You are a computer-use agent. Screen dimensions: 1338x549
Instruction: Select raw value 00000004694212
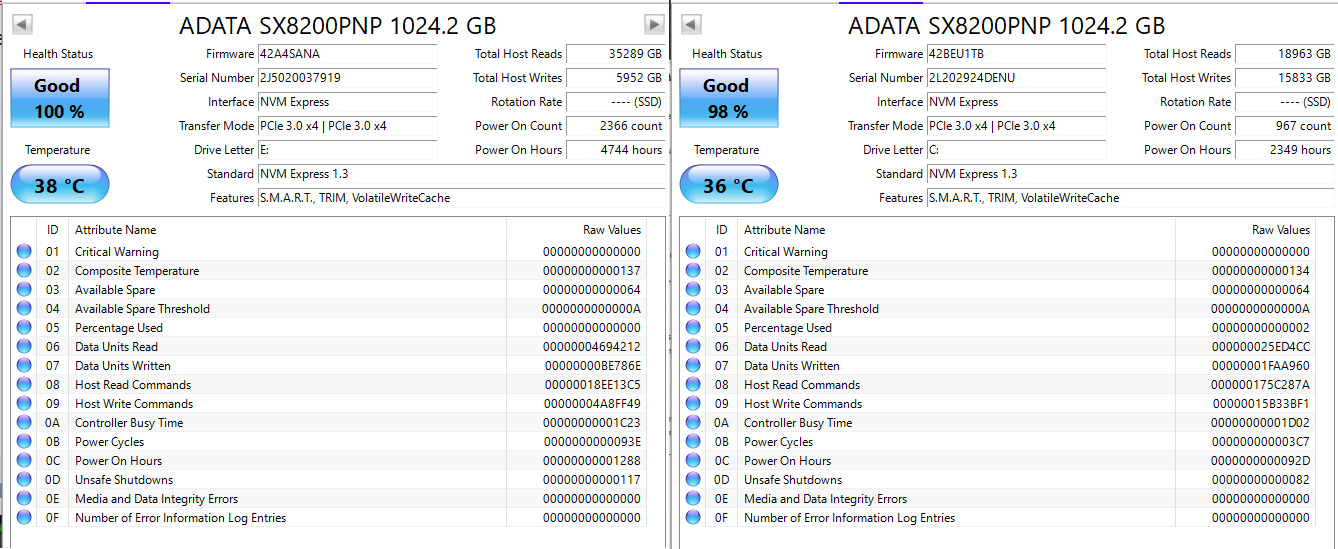(x=592, y=347)
